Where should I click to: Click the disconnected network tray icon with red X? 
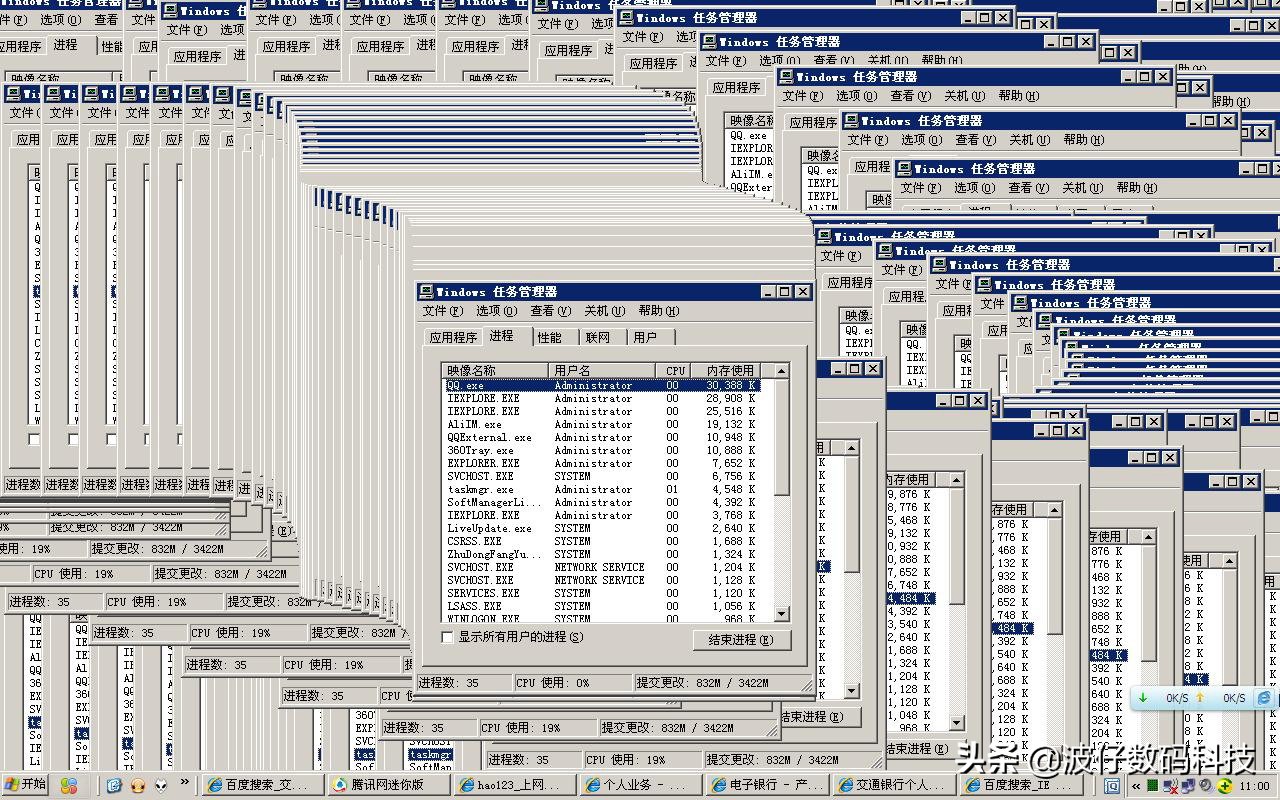coord(1169,786)
